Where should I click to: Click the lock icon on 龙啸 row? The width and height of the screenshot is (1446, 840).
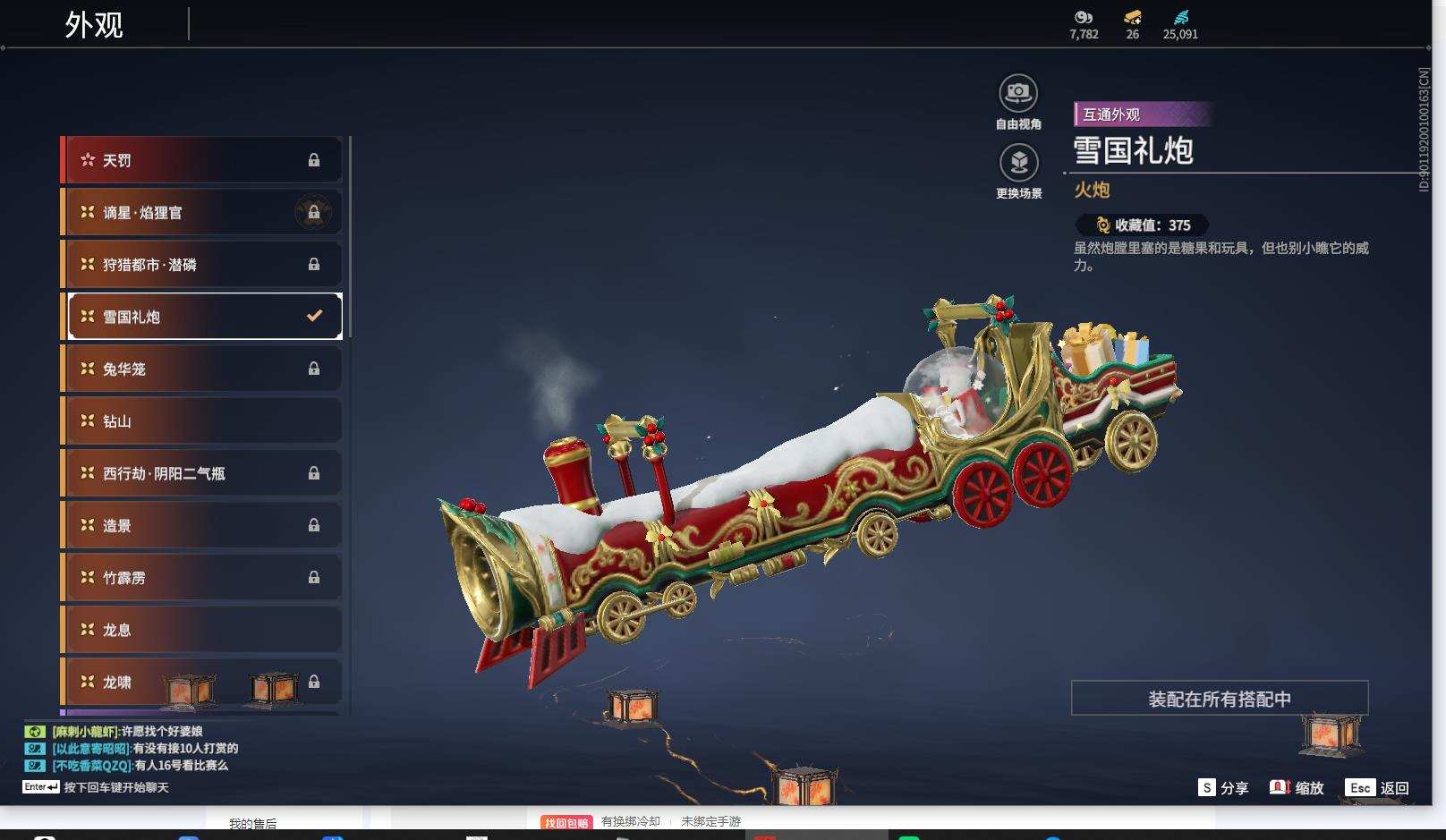click(314, 682)
